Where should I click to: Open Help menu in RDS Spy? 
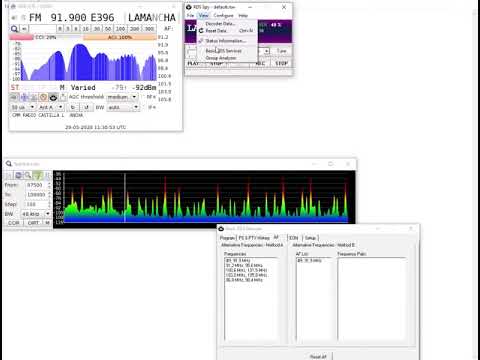pos(243,15)
